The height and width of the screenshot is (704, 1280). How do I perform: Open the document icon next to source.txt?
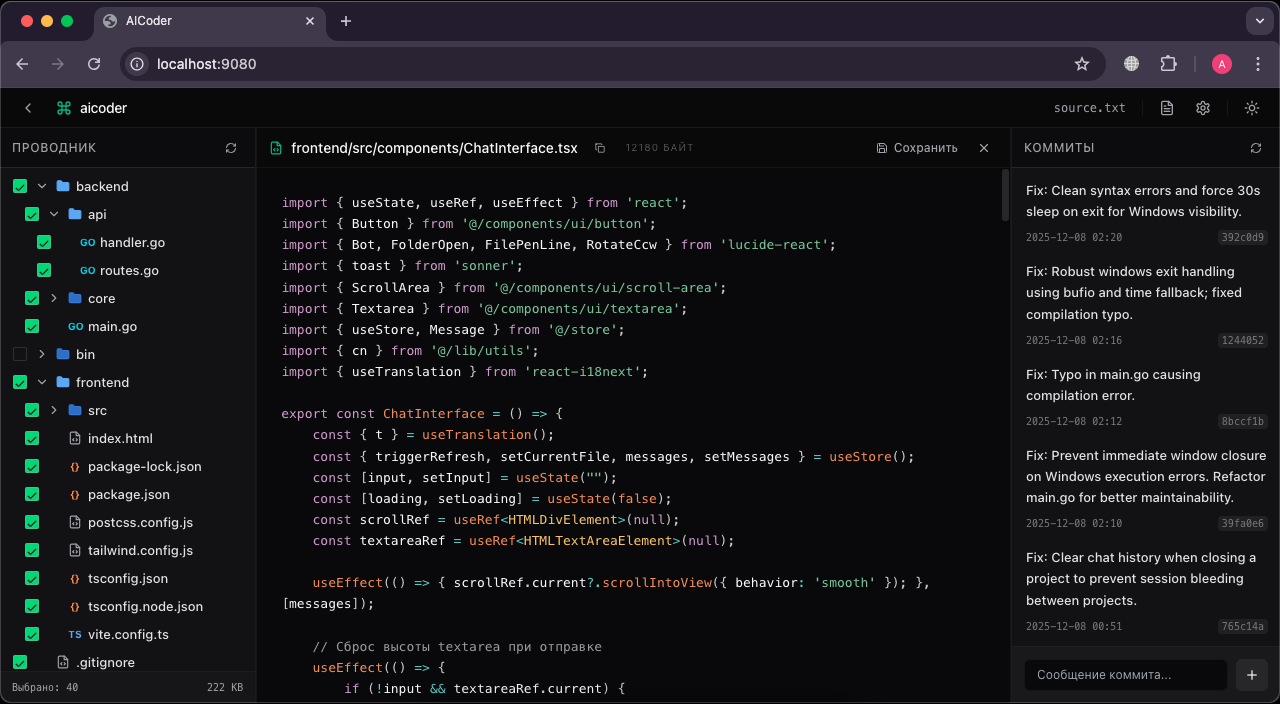click(1166, 108)
